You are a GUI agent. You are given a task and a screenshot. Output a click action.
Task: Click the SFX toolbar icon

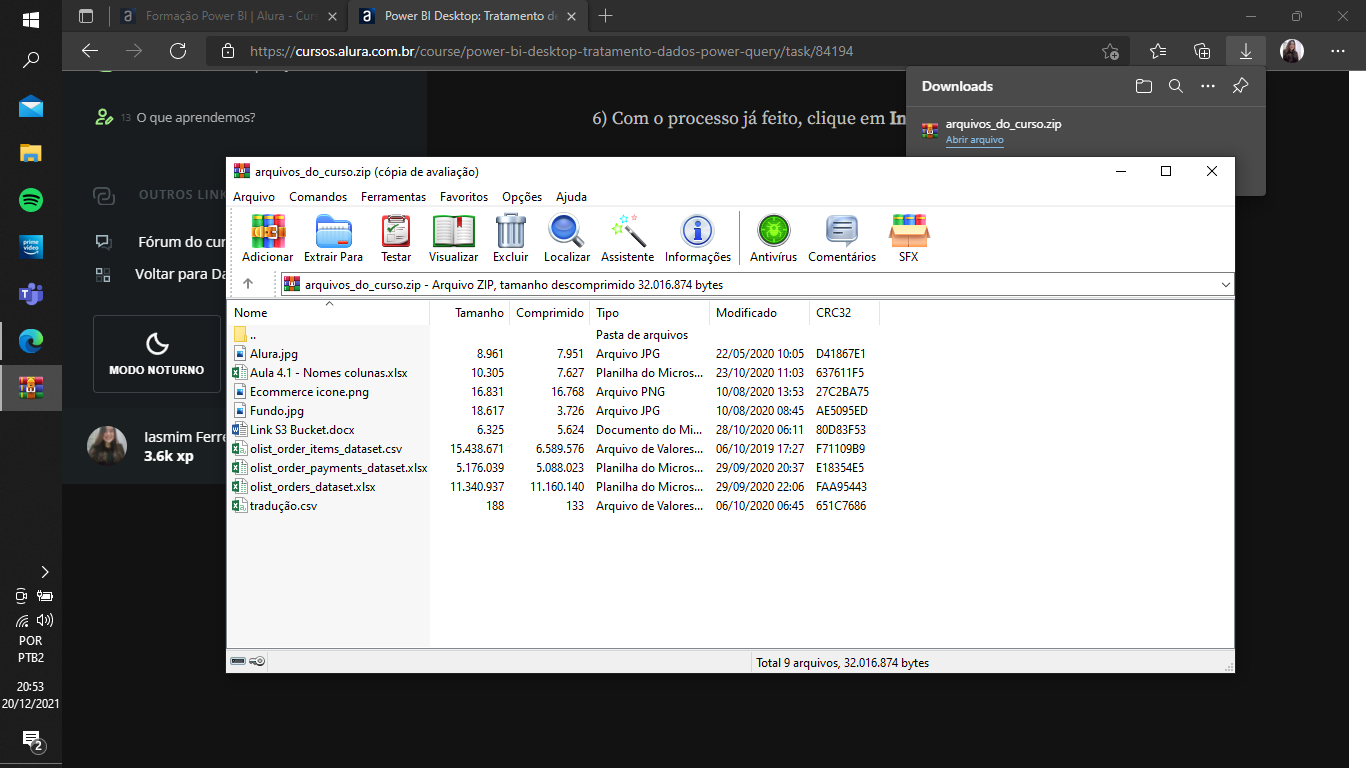[x=908, y=239]
